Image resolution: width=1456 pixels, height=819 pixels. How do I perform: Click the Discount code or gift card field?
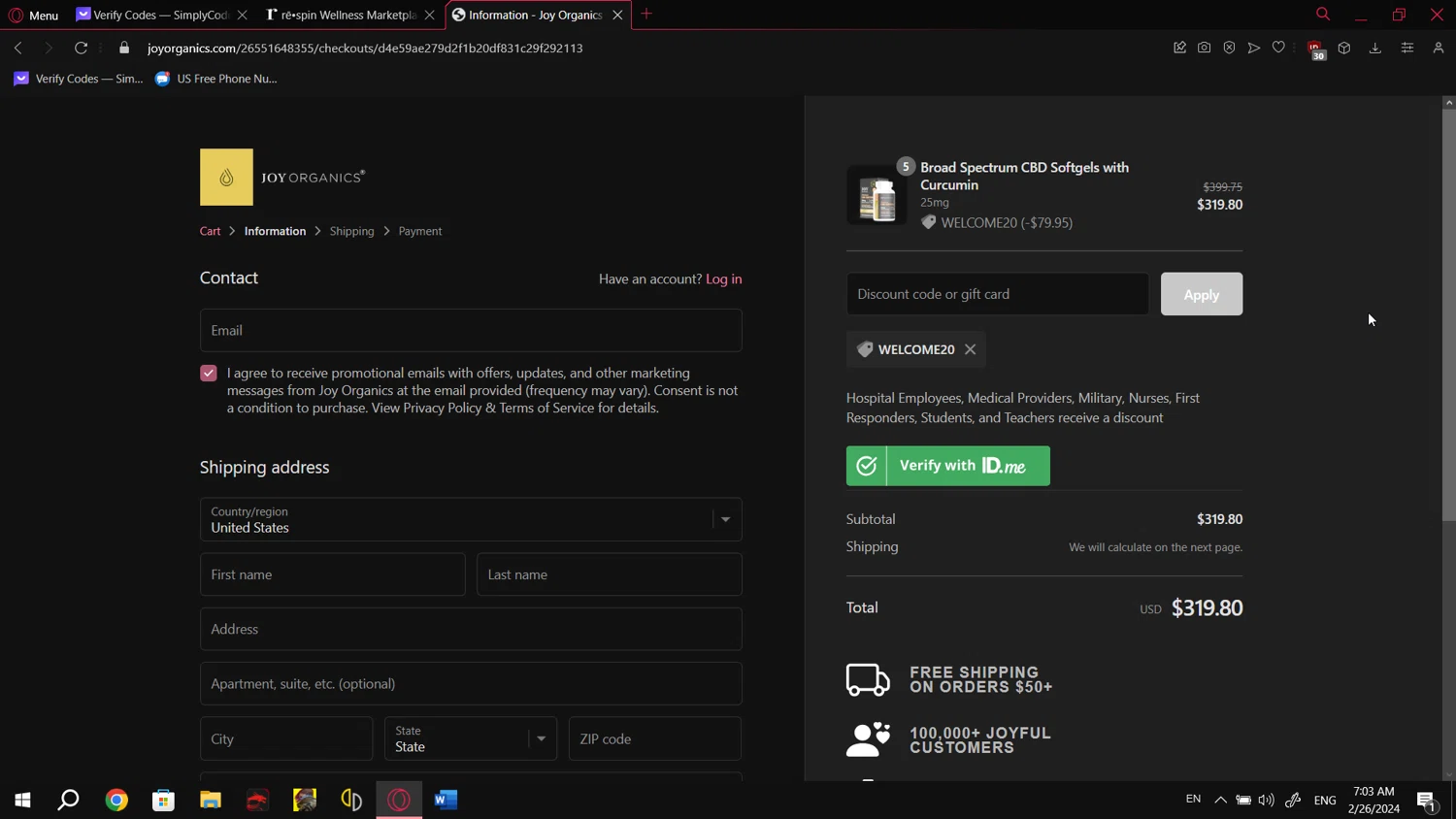point(997,294)
